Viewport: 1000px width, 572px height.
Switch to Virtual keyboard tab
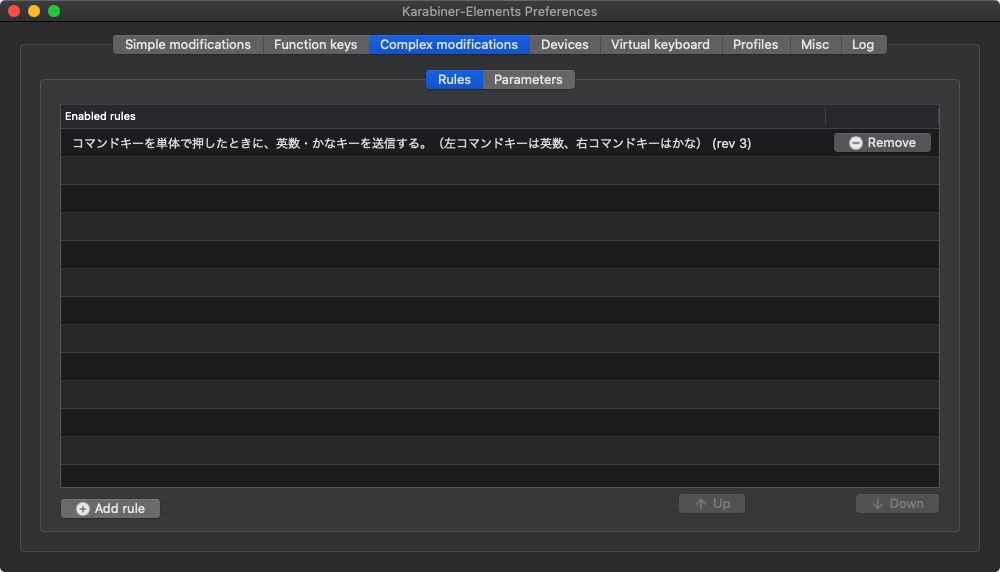(x=661, y=45)
